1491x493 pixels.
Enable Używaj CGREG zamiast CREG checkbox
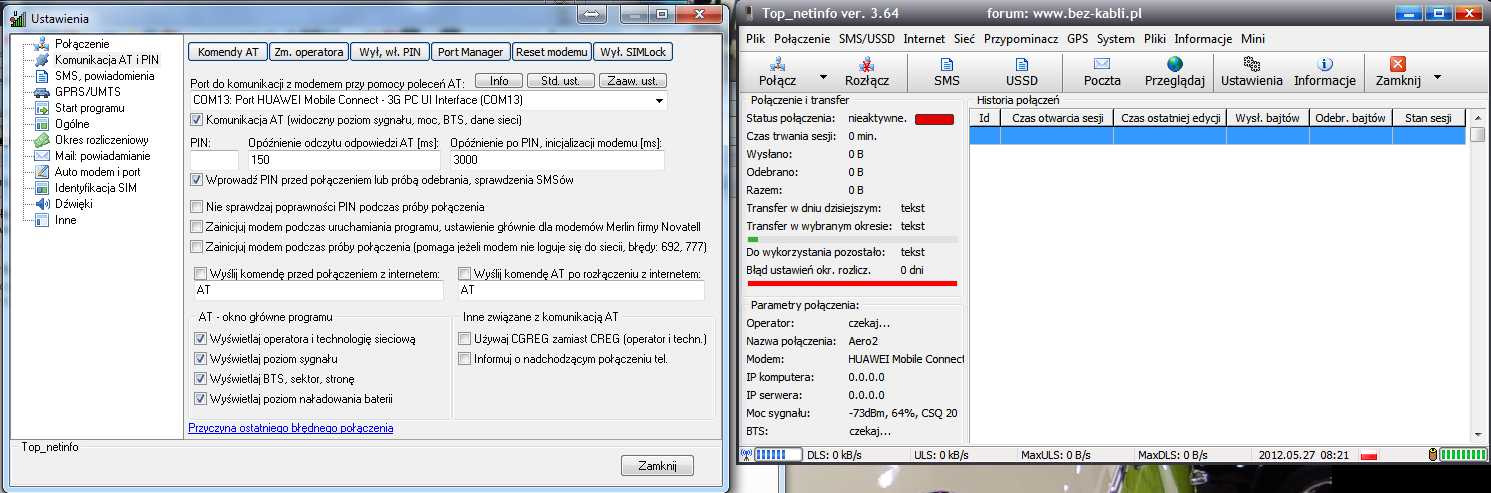point(464,339)
